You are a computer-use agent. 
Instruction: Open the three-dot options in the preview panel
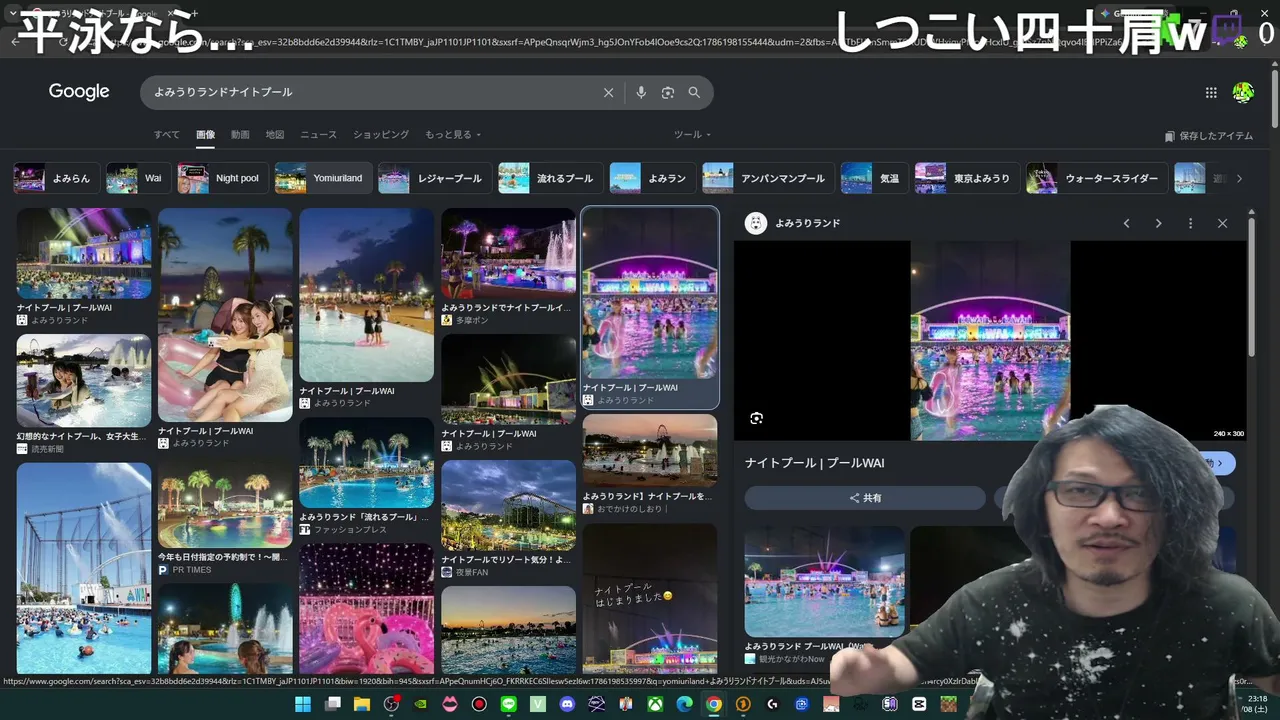point(1190,223)
